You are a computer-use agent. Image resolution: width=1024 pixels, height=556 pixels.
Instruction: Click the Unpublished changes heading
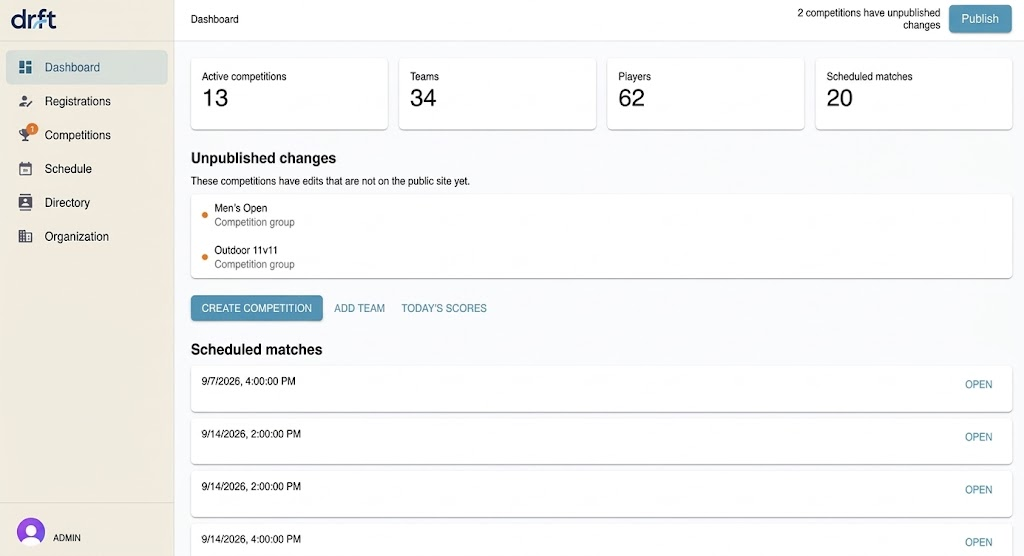click(x=263, y=158)
